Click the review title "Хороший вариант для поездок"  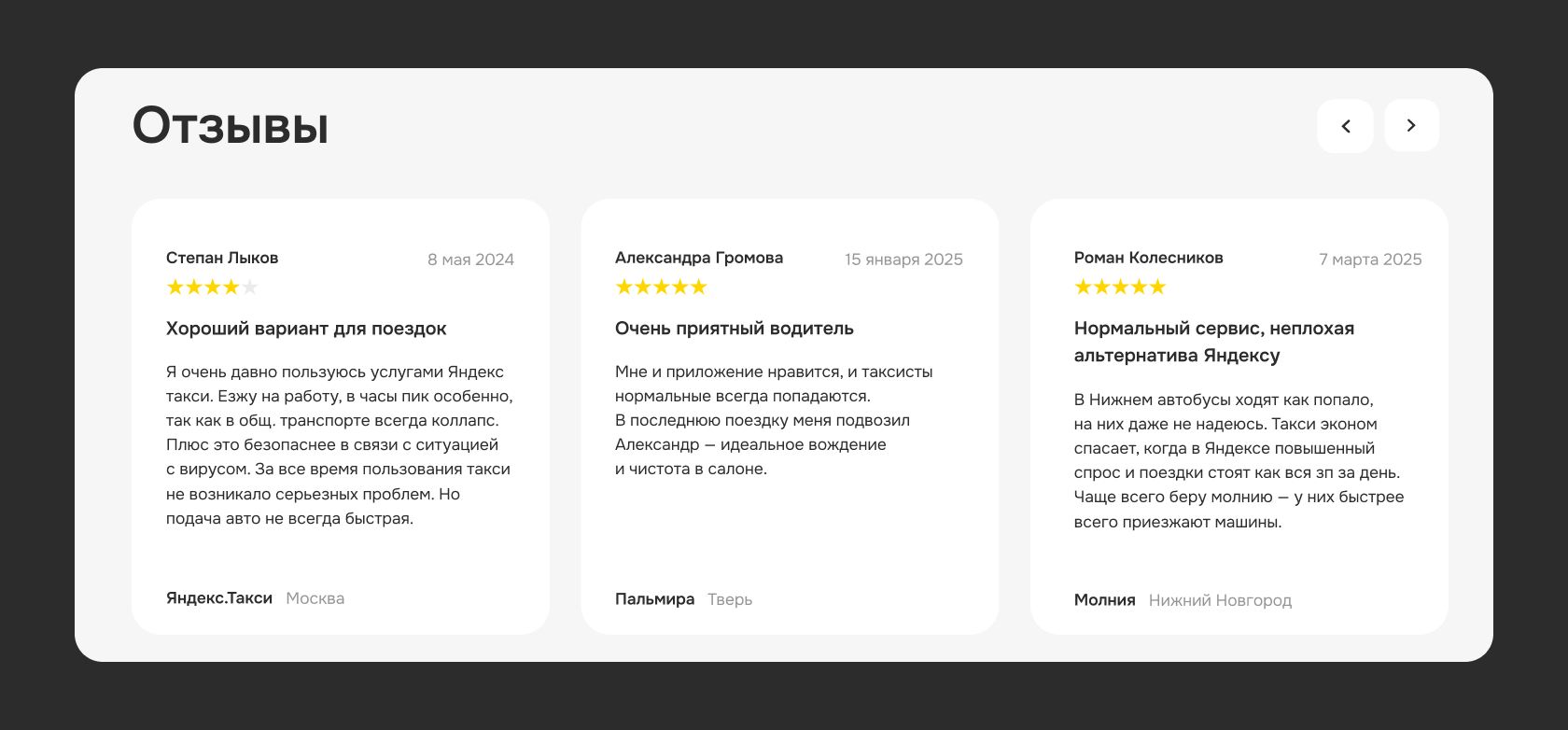(306, 329)
